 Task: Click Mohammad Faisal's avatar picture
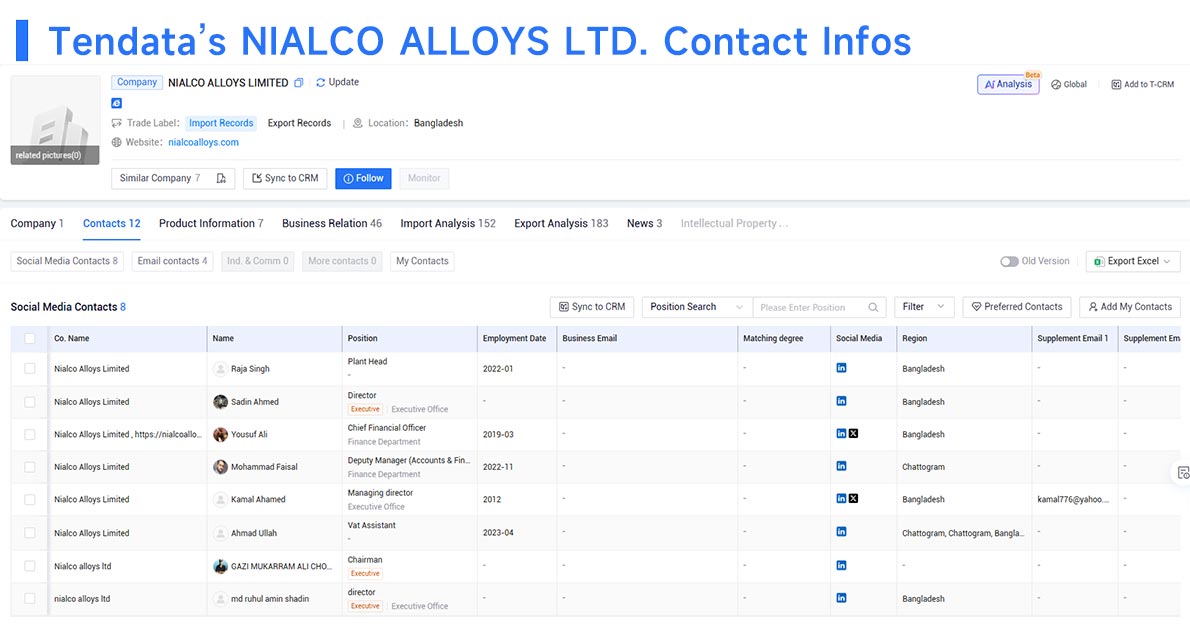point(220,467)
